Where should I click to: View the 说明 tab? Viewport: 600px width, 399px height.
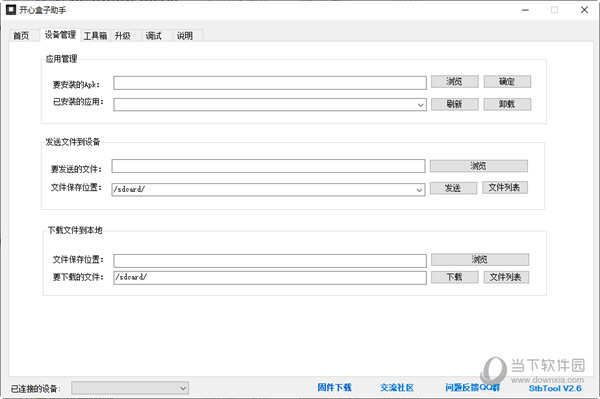184,36
